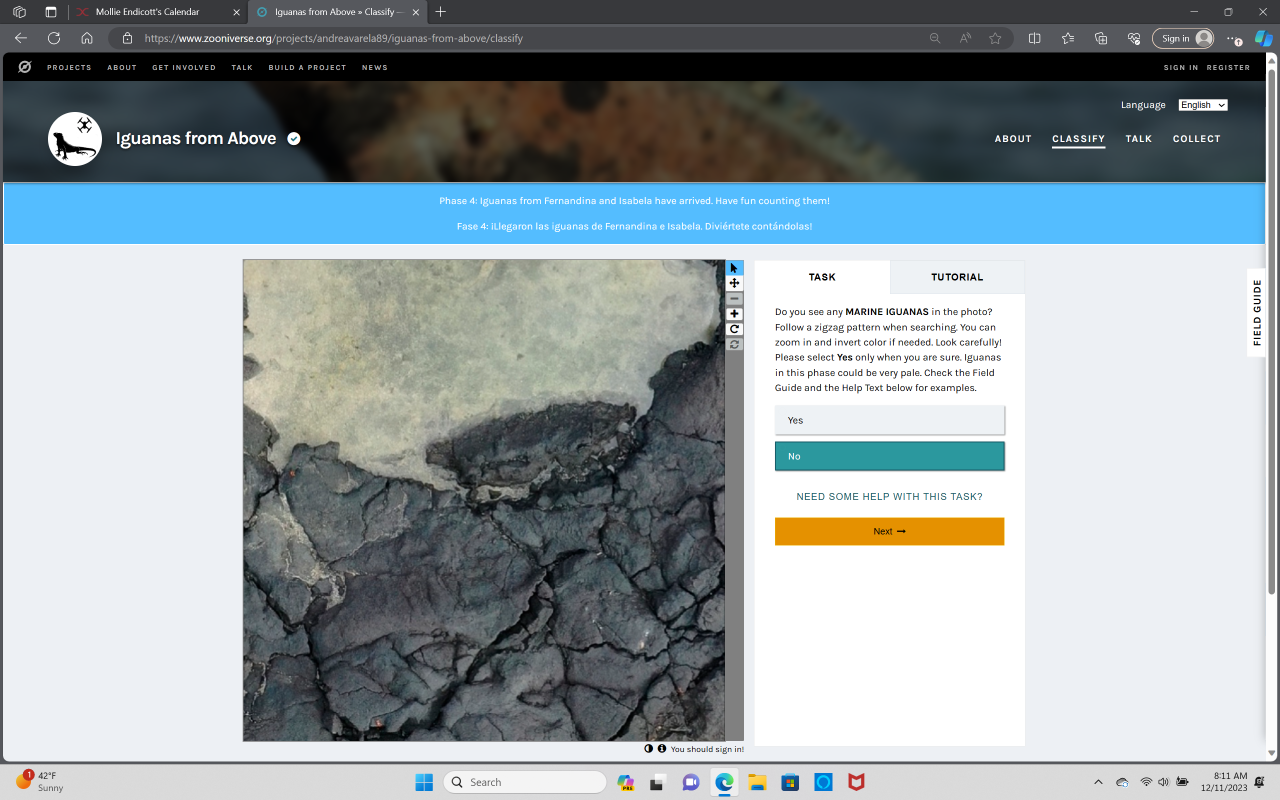This screenshot has height=800, width=1280.
Task: Show hidden system tray icons
Action: coord(1098,782)
